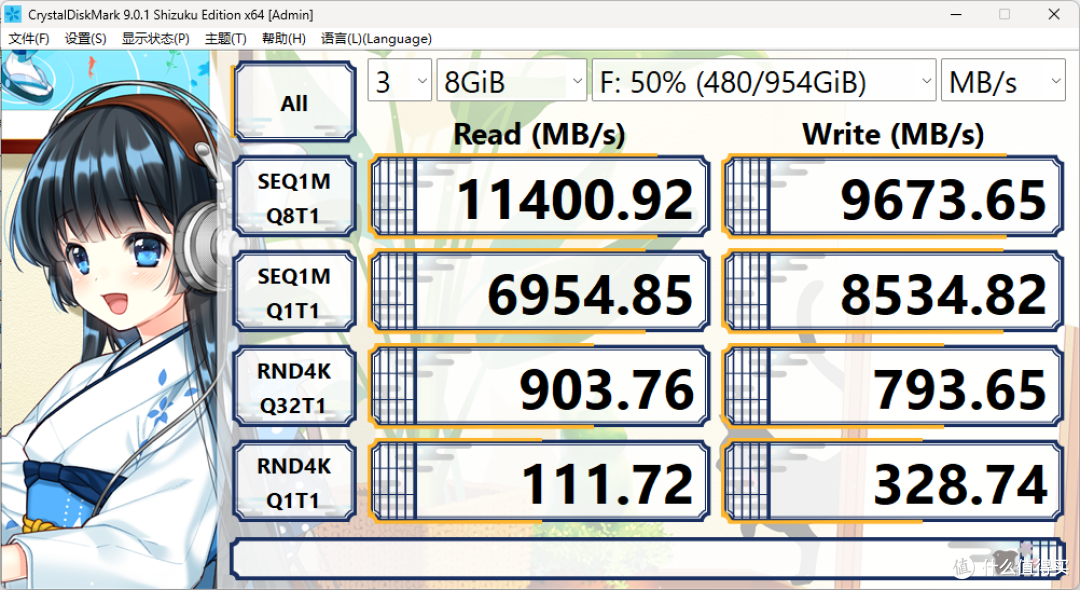Open the 设置(S) menu
1080x590 pixels.
pos(85,39)
